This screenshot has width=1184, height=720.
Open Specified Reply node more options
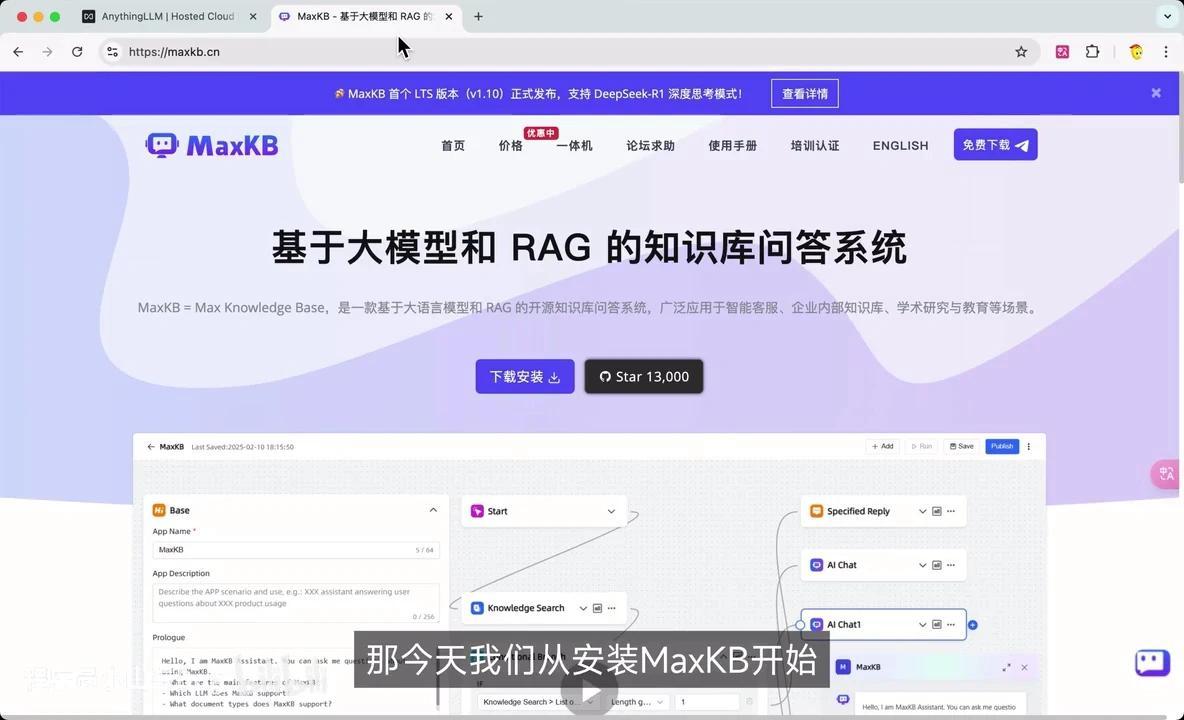point(951,511)
